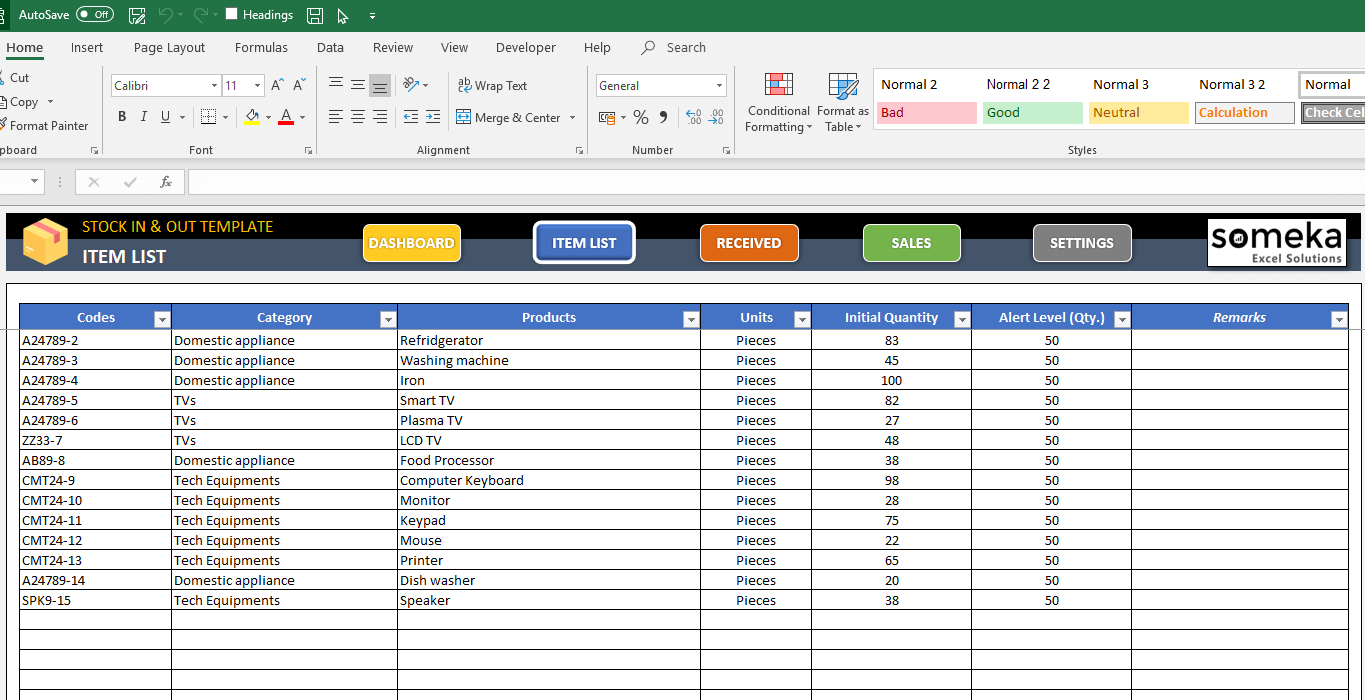Increase decimal places
The height and width of the screenshot is (700, 1365).
point(692,117)
